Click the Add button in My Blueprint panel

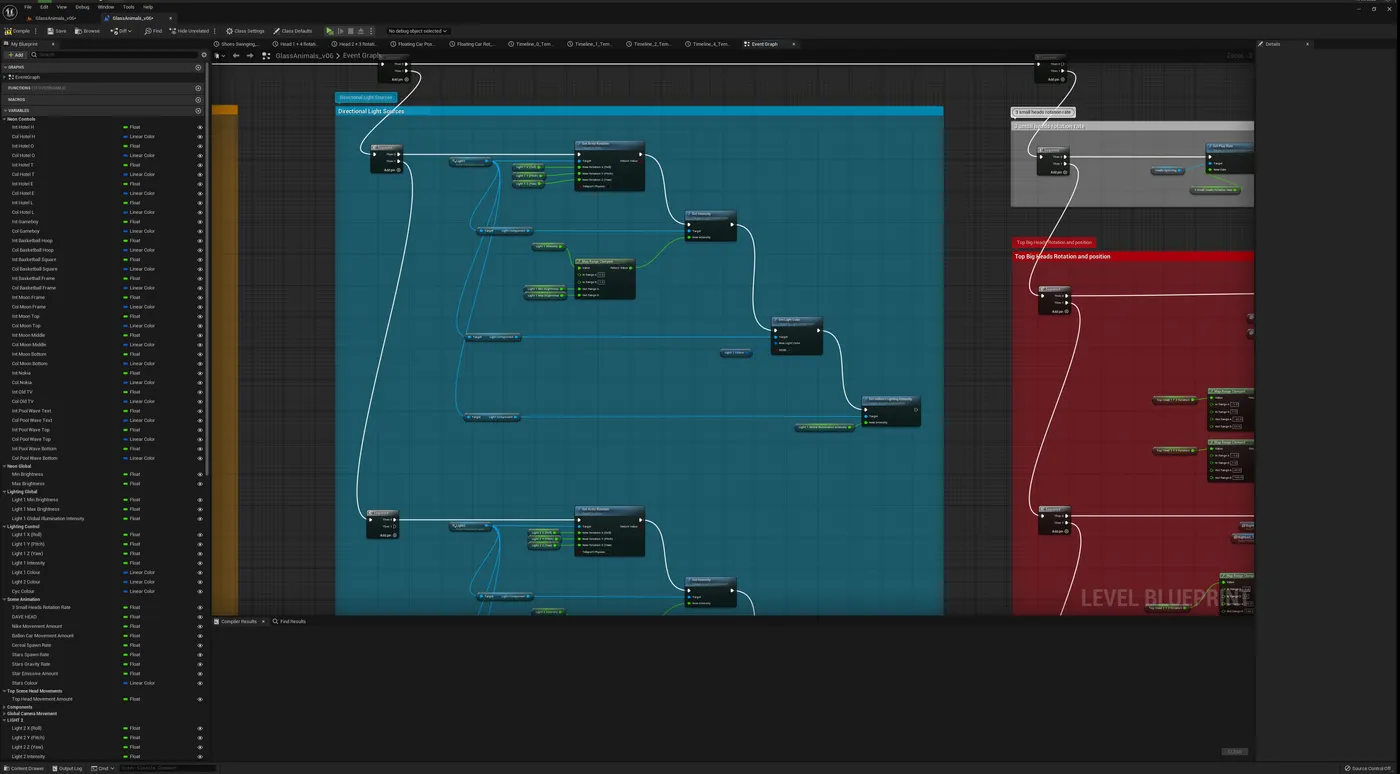[14, 54]
